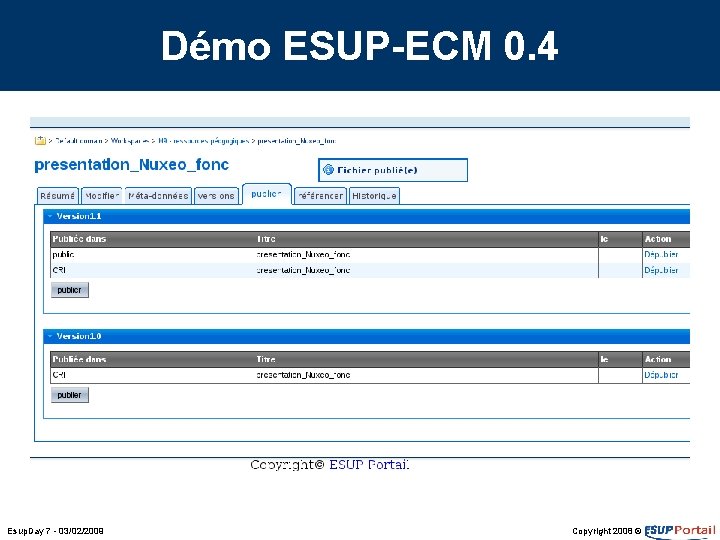Collapse the Version1.1 section arrow

50,216
